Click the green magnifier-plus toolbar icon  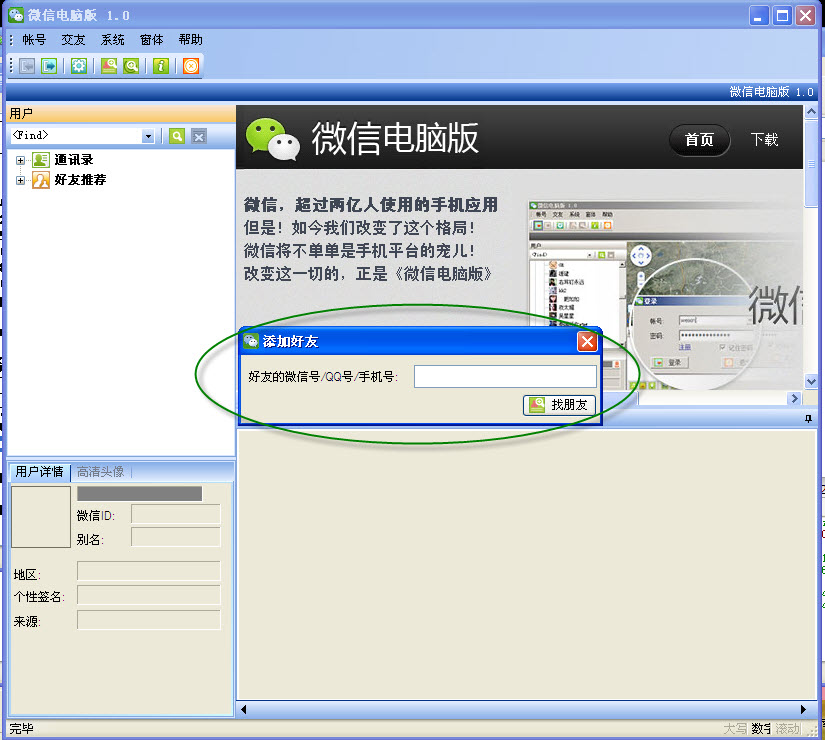131,66
